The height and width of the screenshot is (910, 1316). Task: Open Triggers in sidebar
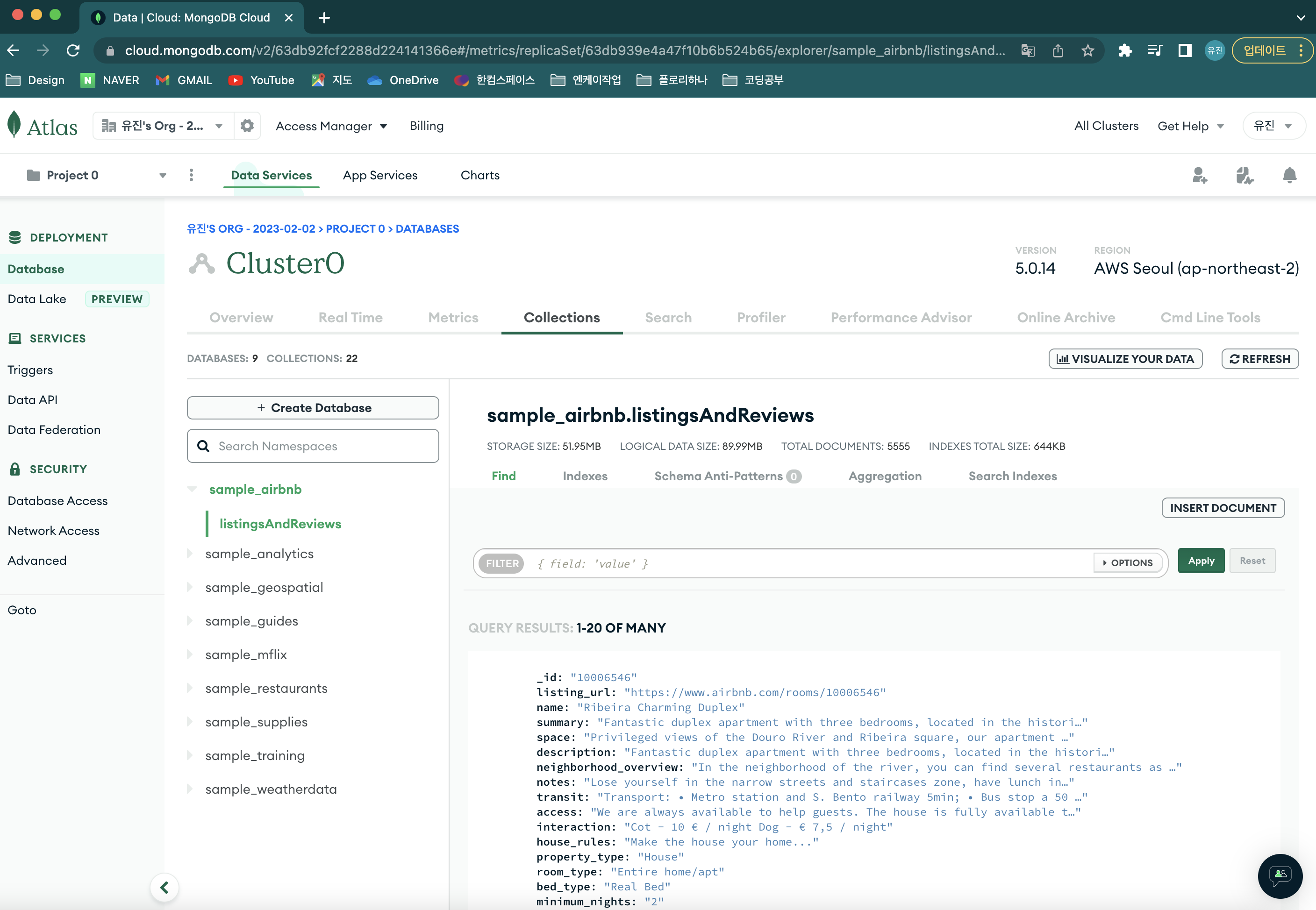click(30, 370)
